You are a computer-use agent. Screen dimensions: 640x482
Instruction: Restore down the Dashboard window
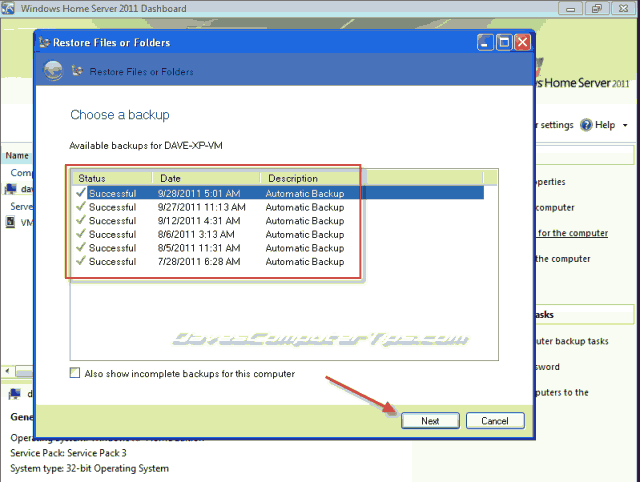(597, 9)
